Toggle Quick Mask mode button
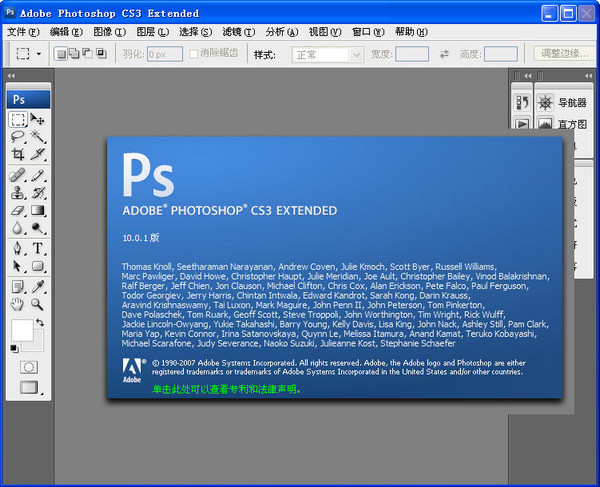 (x=28, y=367)
